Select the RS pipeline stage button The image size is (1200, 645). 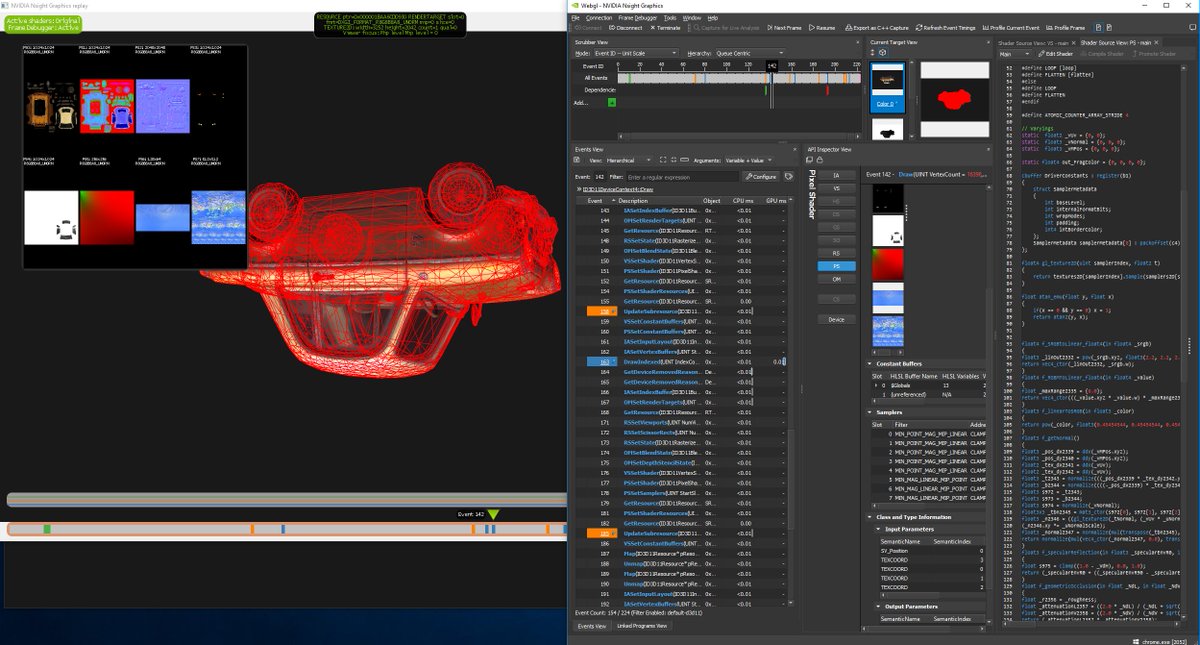click(x=836, y=253)
